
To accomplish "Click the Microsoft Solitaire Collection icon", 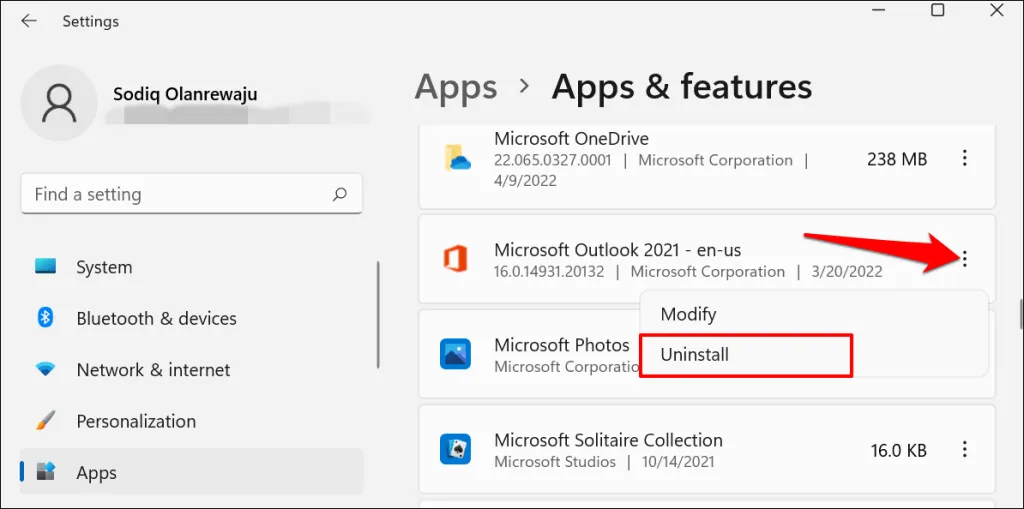I will click(456, 450).
